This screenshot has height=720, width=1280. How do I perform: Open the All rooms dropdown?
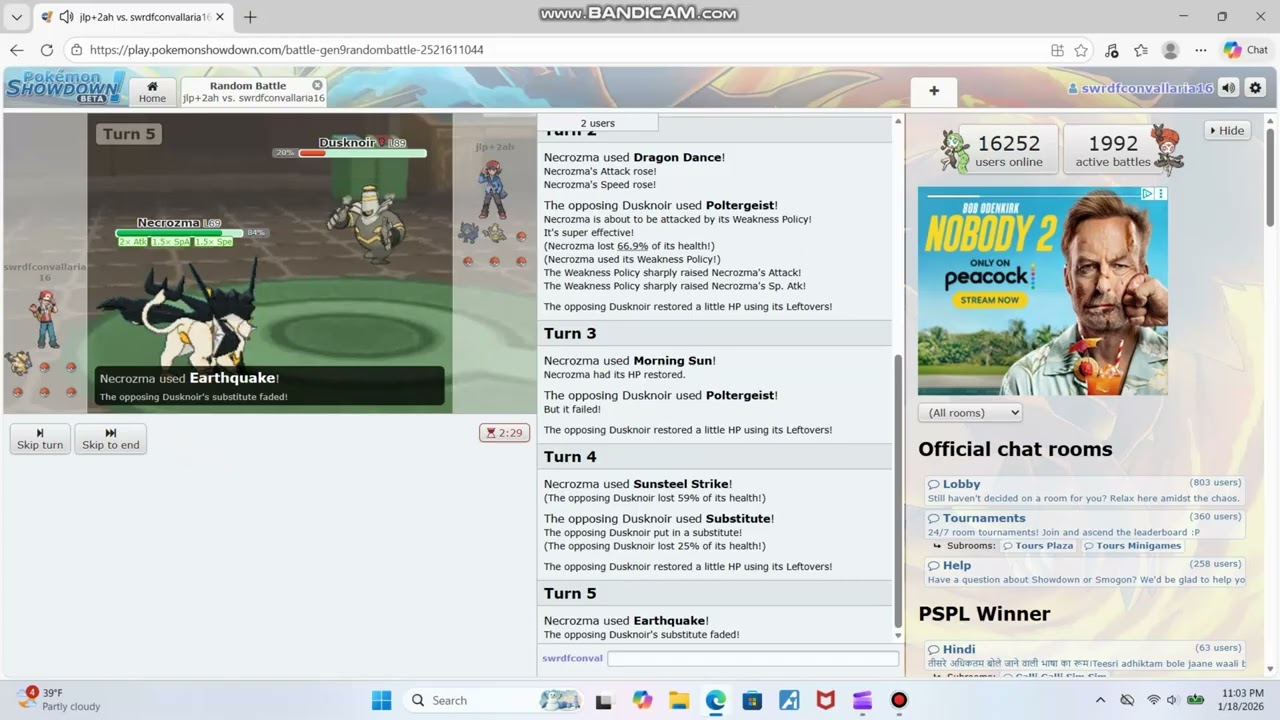tap(970, 413)
